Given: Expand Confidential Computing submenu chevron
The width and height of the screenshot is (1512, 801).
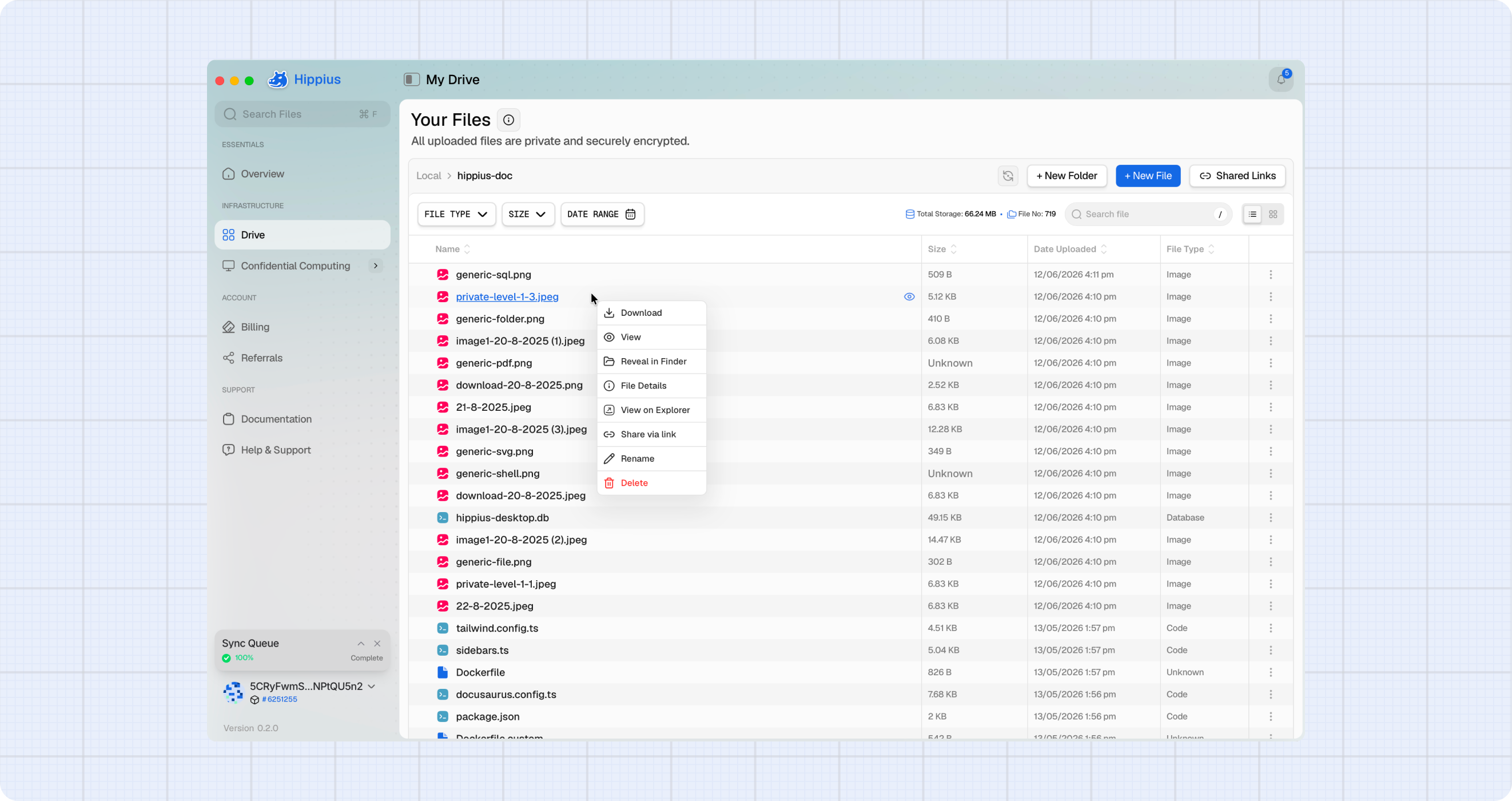Looking at the screenshot, I should [376, 265].
